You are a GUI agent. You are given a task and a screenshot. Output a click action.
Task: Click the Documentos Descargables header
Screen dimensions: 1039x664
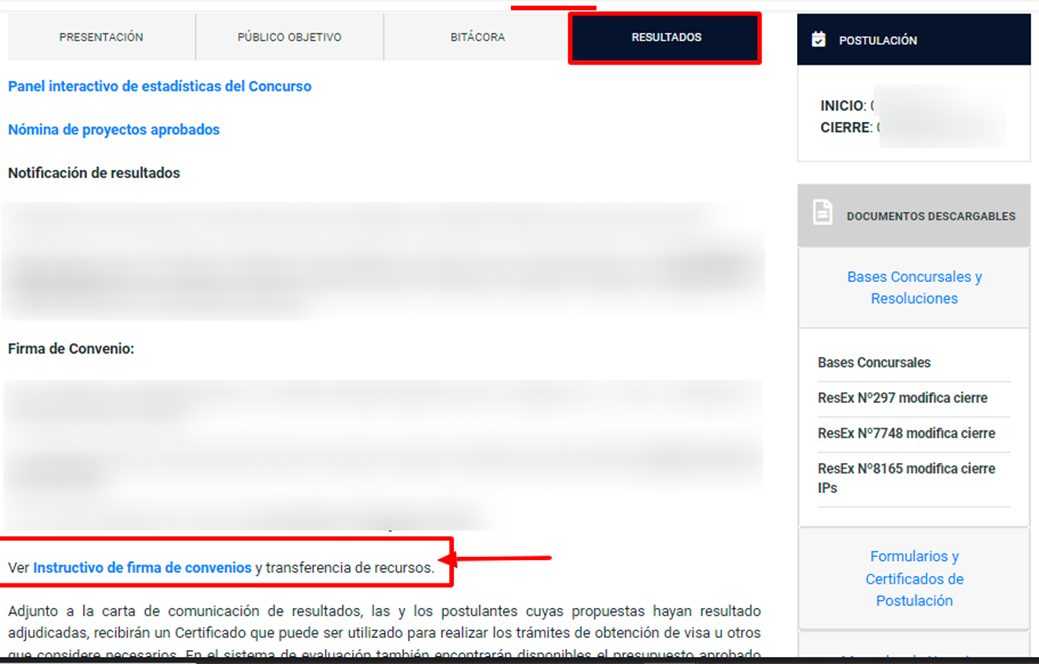click(x=914, y=216)
